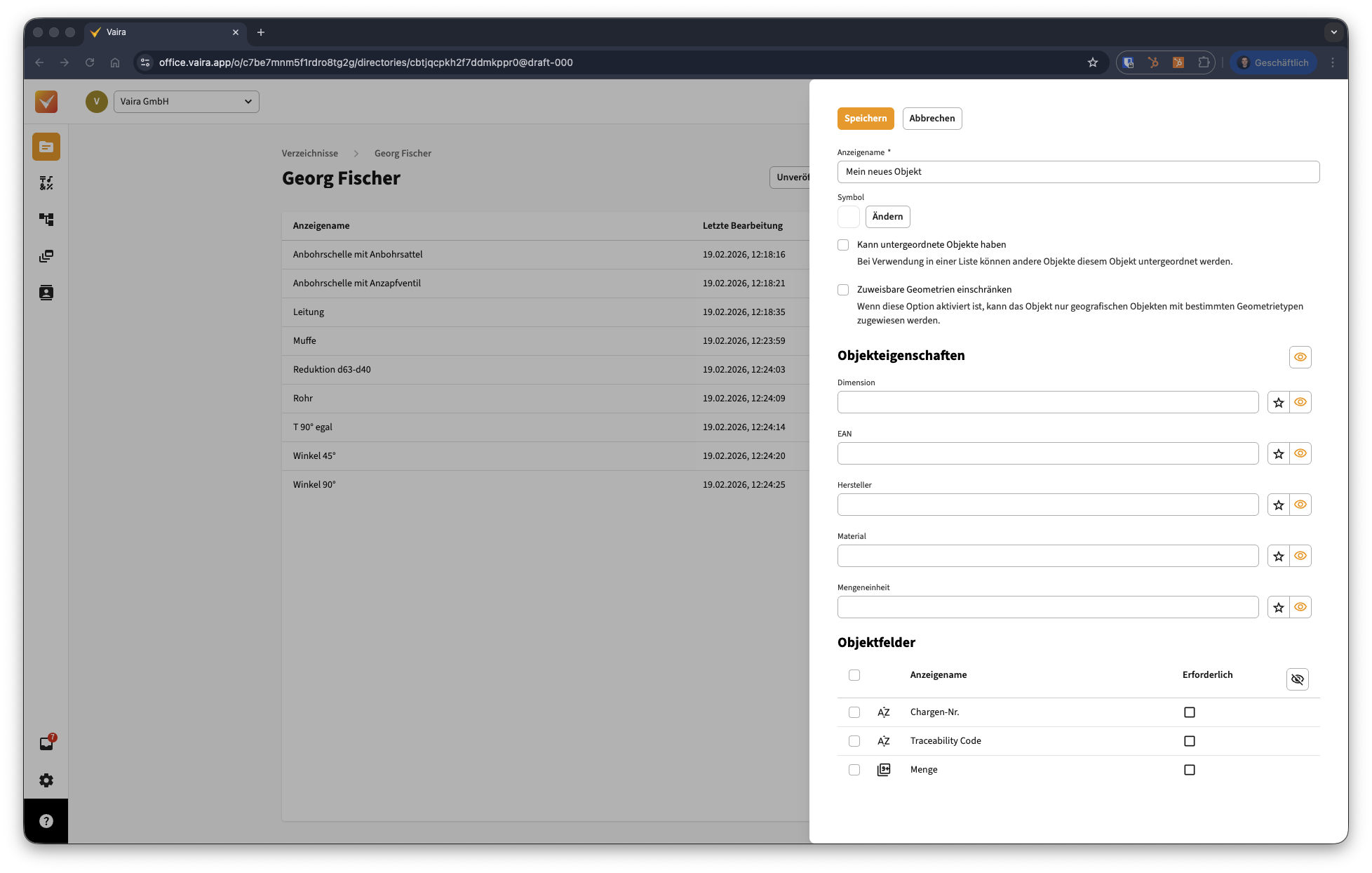Open the directories folder icon in sidebar
The height and width of the screenshot is (873, 1372).
click(x=46, y=147)
